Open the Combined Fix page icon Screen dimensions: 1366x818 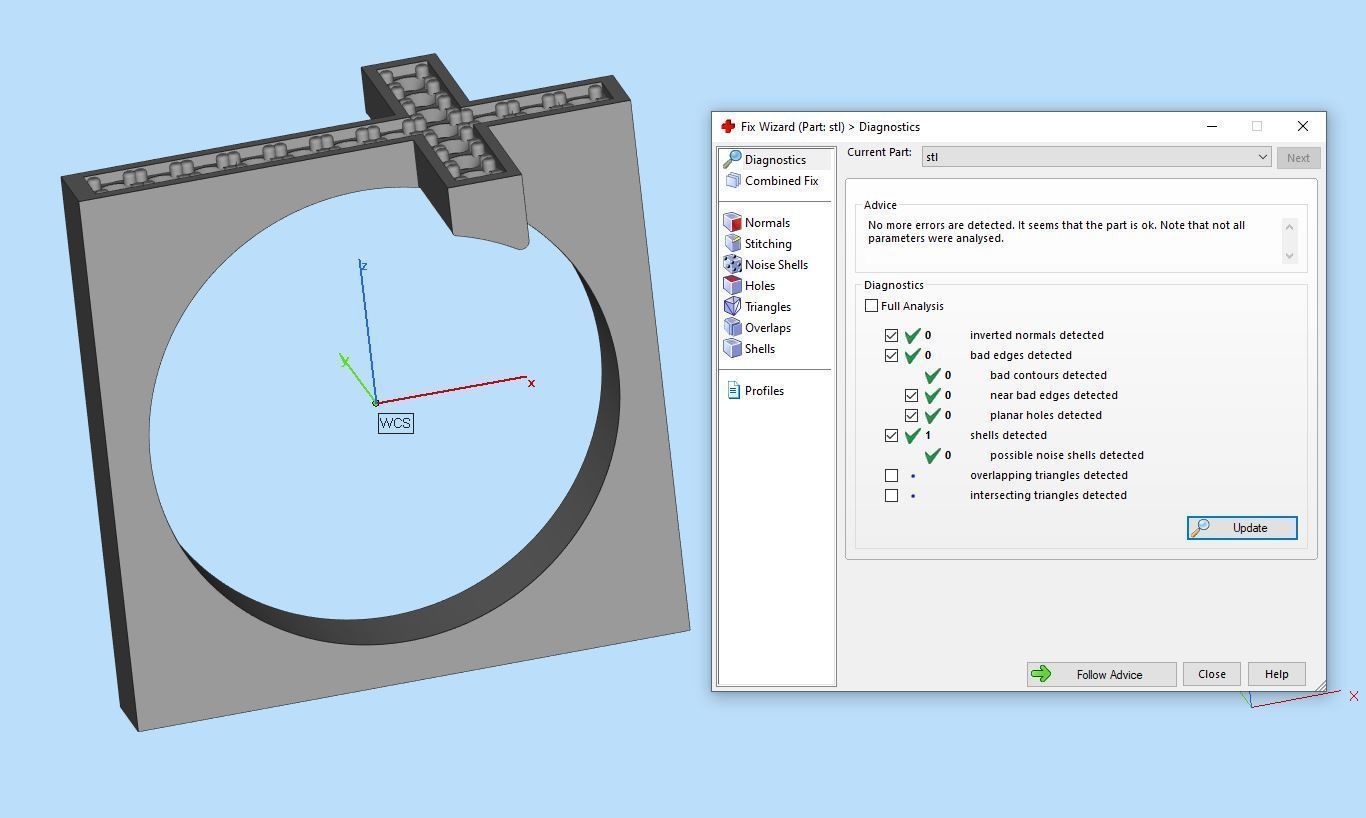click(x=733, y=181)
